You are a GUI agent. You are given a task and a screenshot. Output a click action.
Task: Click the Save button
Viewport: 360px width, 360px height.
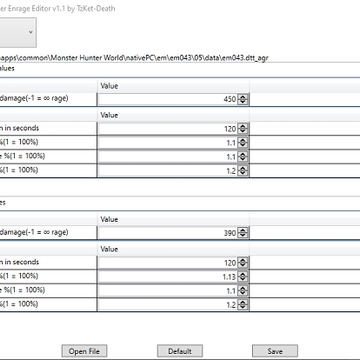click(x=275, y=351)
